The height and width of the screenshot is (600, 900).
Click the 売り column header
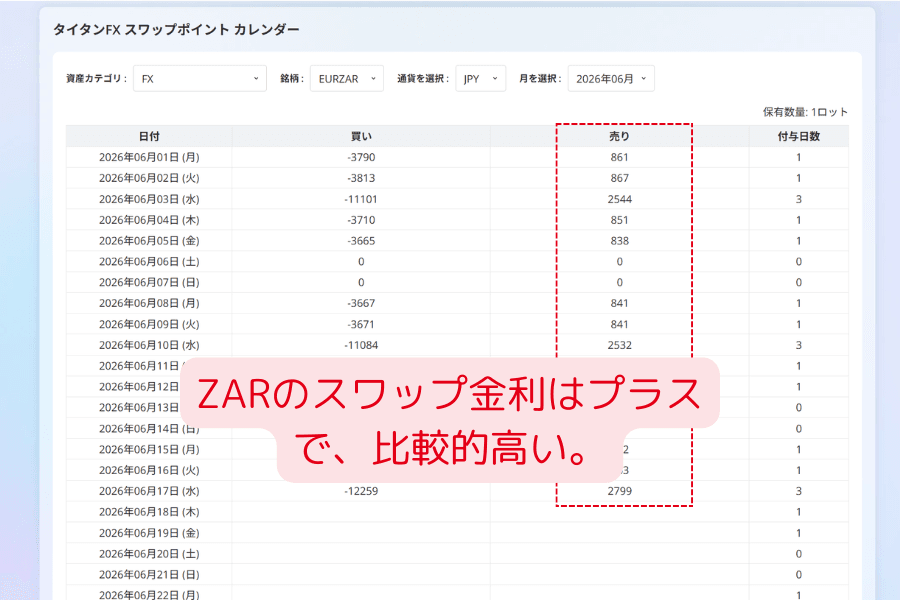point(619,137)
